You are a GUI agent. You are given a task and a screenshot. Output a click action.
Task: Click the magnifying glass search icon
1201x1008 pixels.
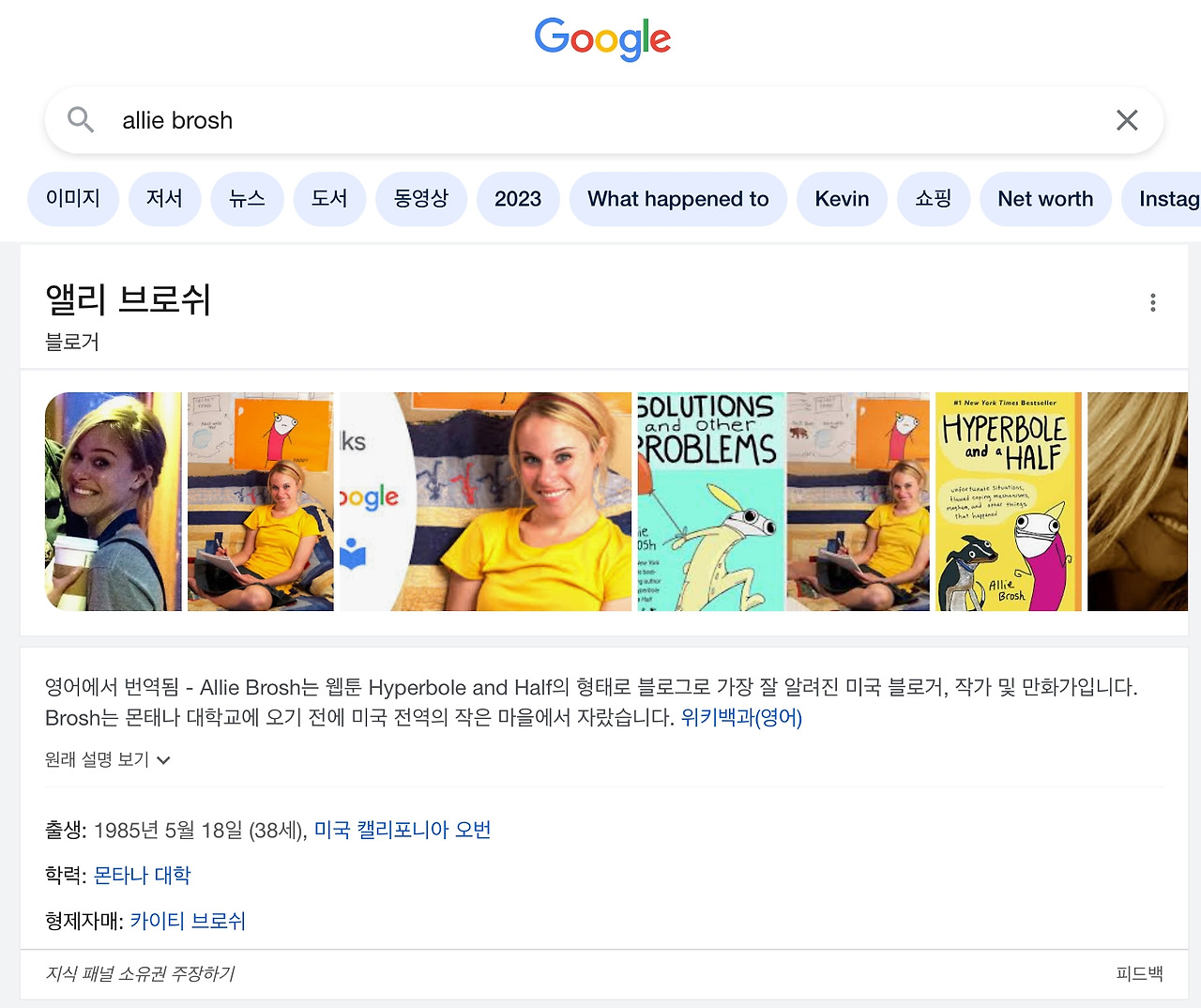point(81,119)
